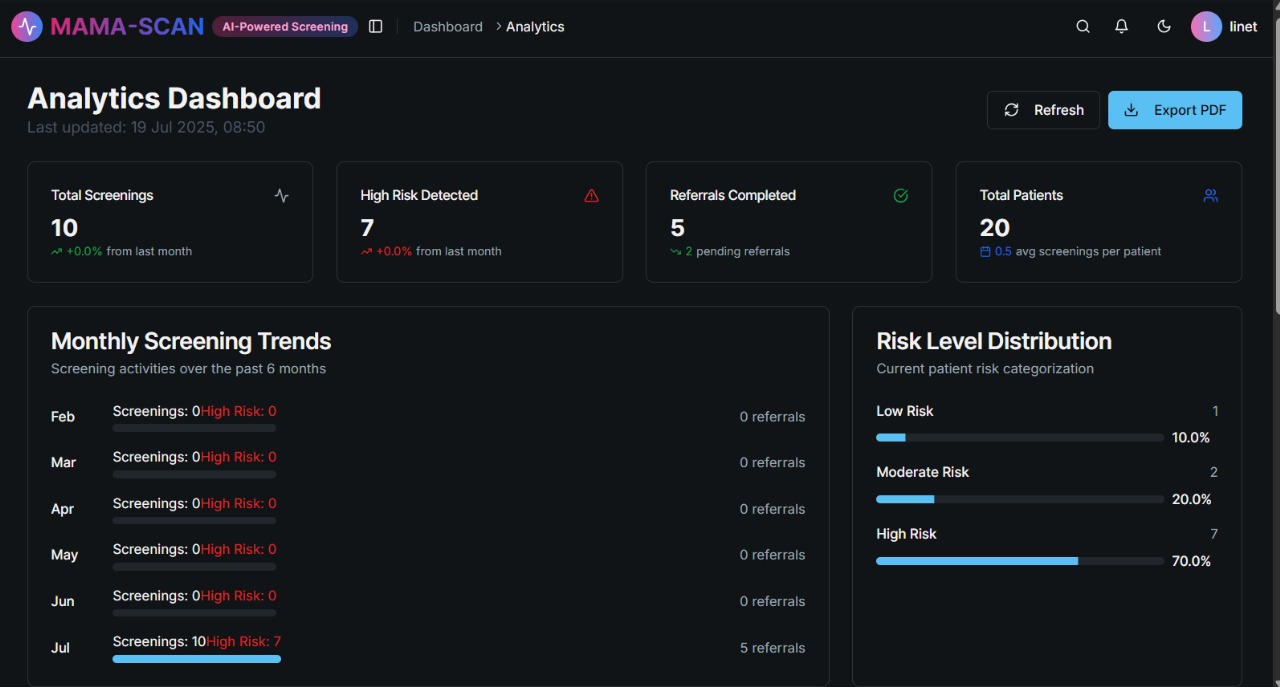This screenshot has width=1280, height=687.
Task: Click the Monthly Screening Trends heading
Action: point(191,341)
